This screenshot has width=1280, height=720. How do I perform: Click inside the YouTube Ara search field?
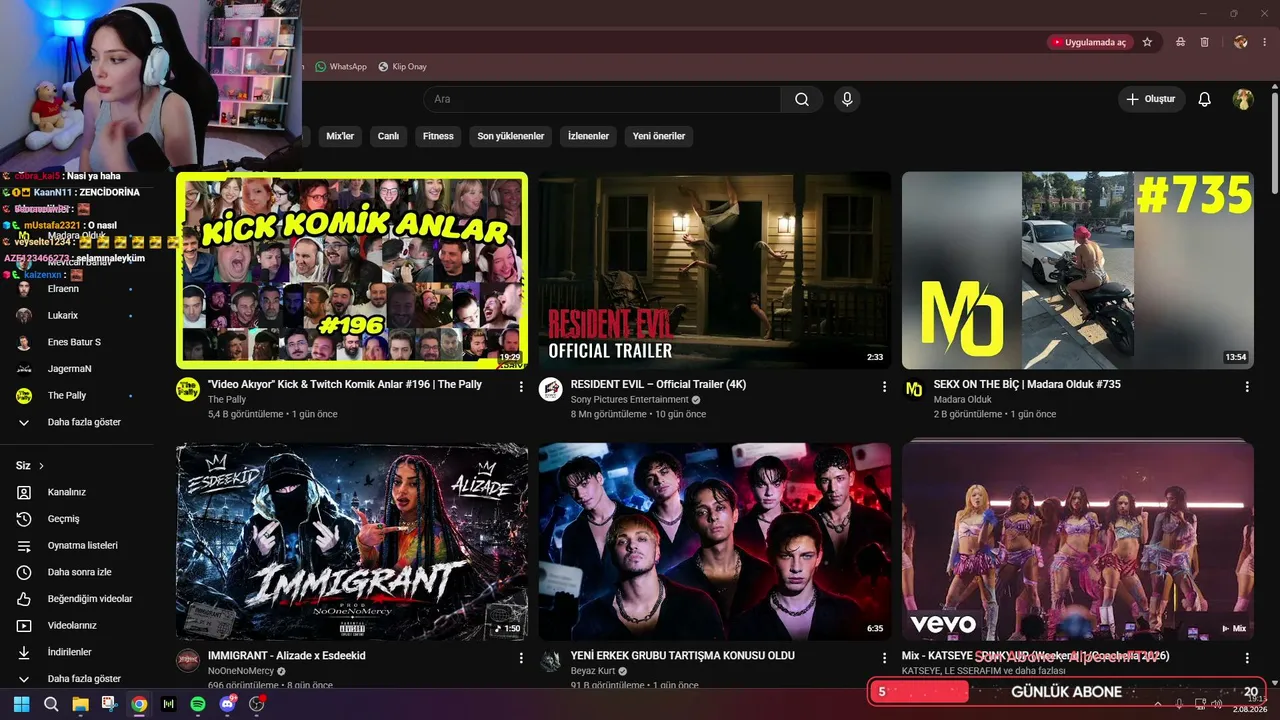[x=603, y=99]
